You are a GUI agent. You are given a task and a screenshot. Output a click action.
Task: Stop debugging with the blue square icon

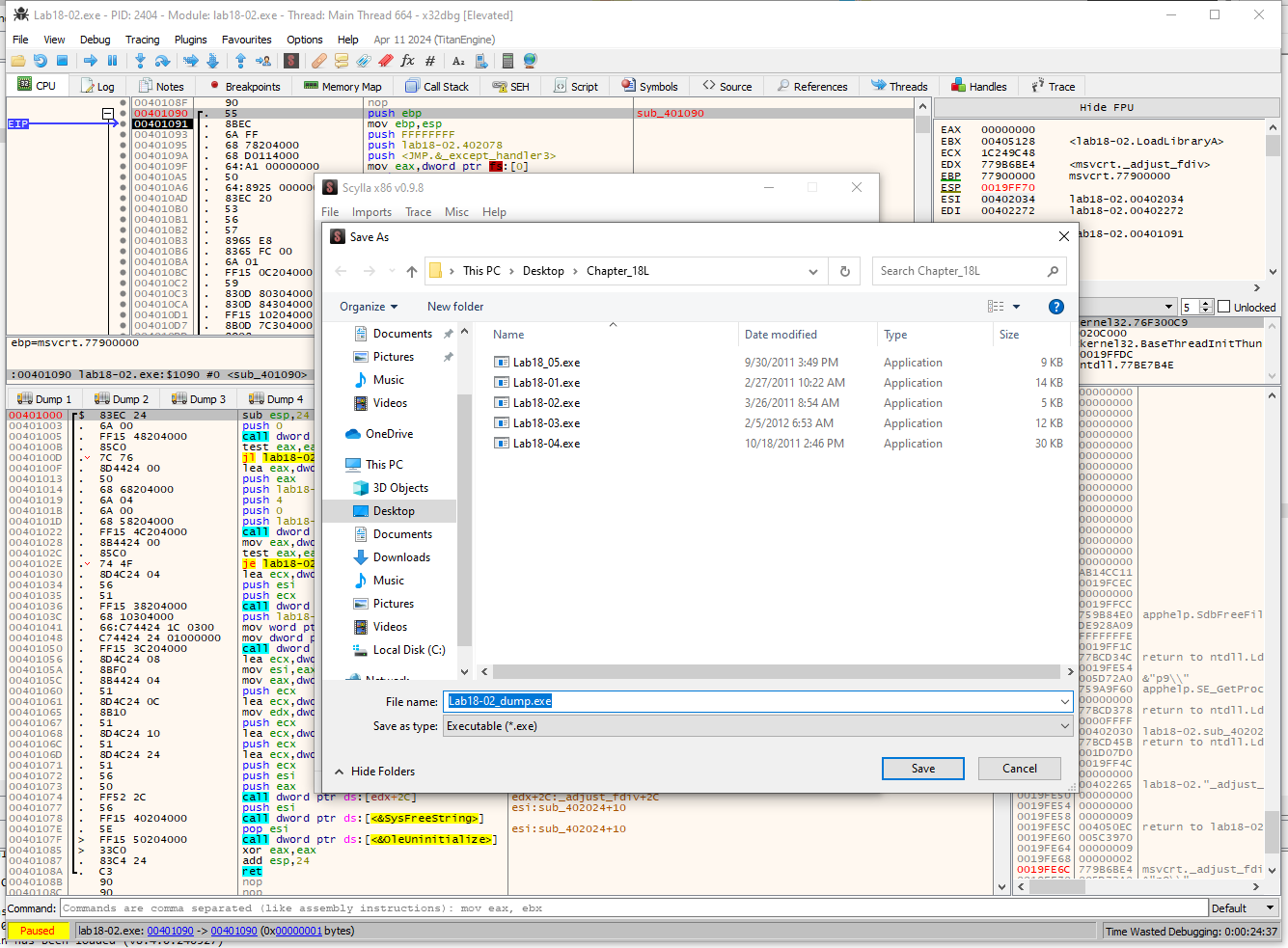point(62,61)
